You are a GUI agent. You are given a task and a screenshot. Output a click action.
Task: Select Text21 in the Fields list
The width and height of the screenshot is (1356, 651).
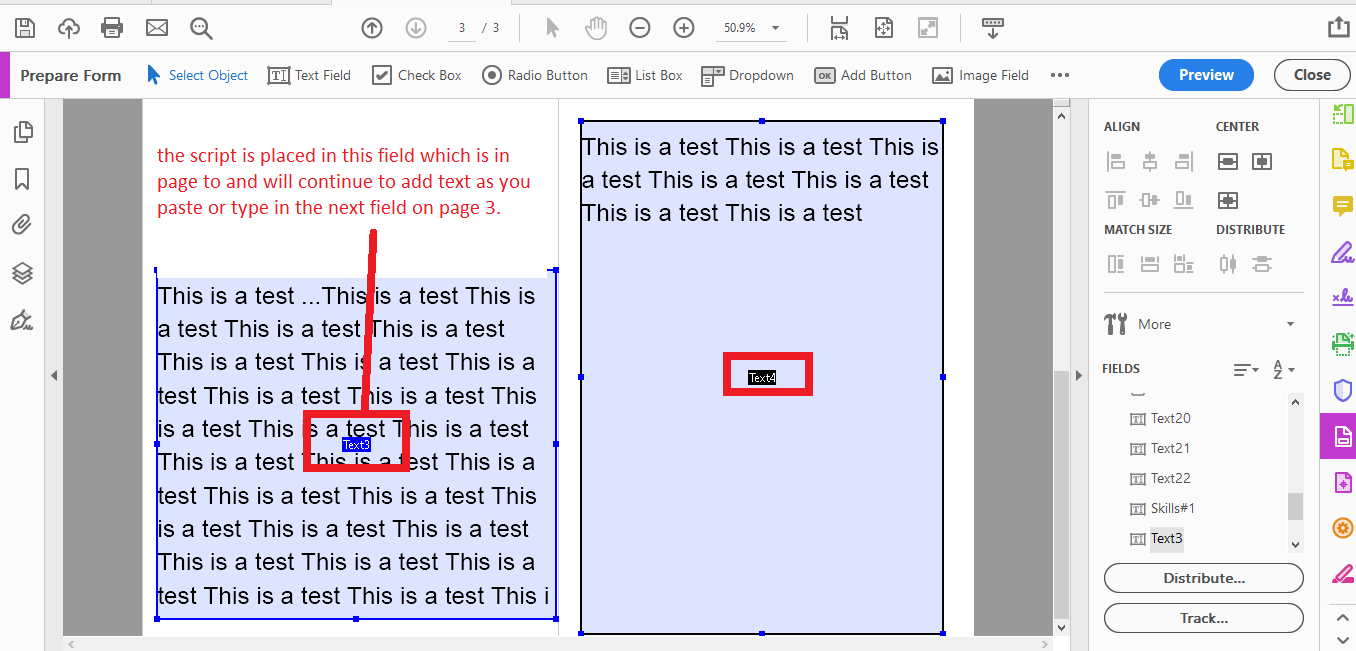click(1170, 448)
